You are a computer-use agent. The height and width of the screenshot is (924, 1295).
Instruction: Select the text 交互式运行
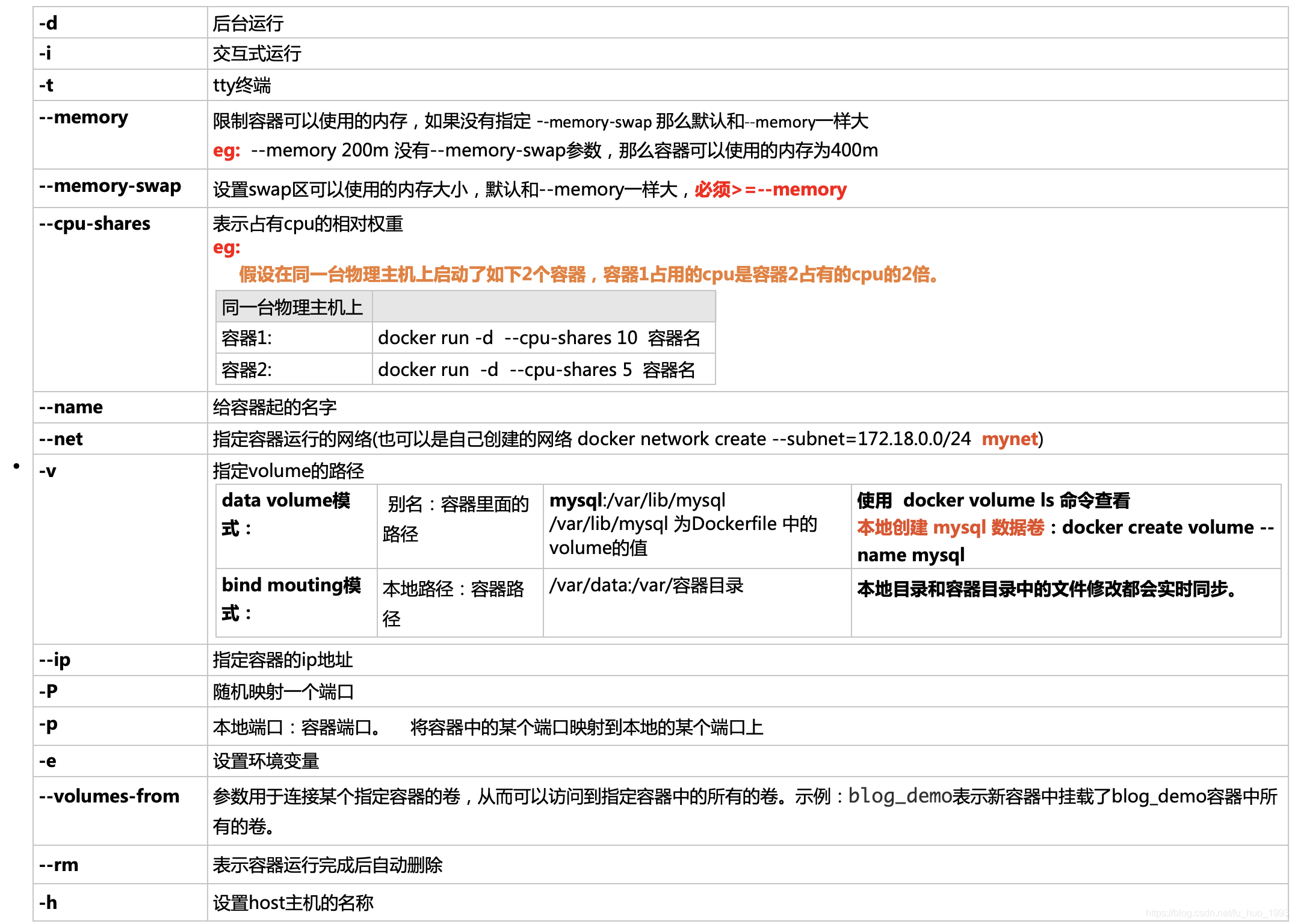pos(258,54)
